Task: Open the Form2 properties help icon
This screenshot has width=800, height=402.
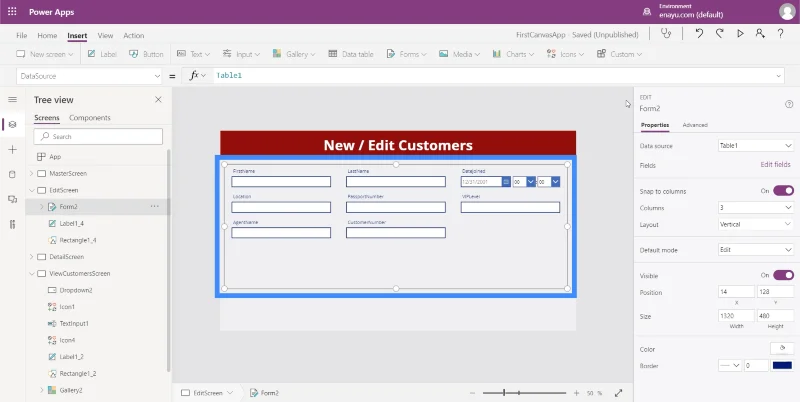Action: click(x=789, y=104)
